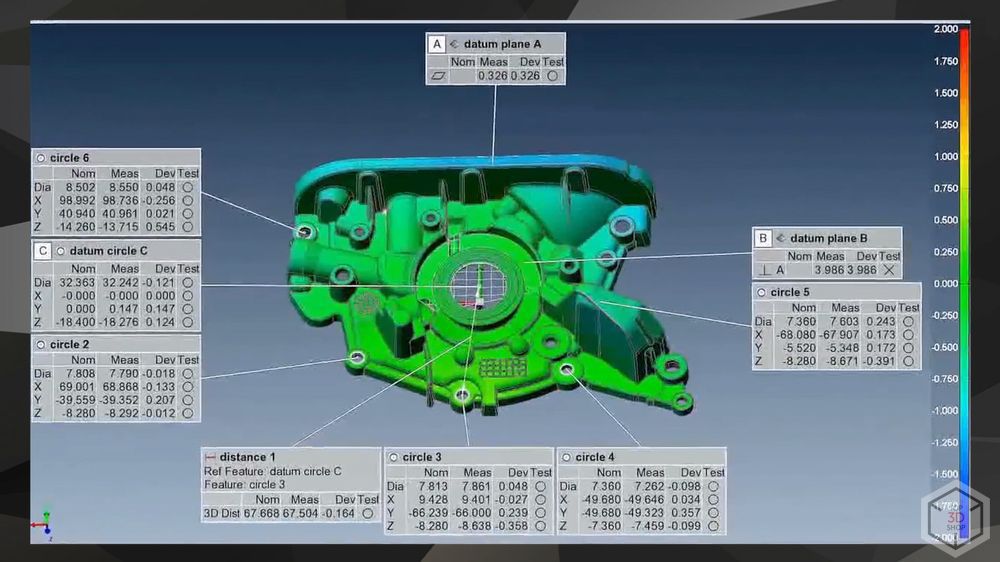1000x562 pixels.
Task: Click circle 3 X row test status circle
Action: click(540, 499)
